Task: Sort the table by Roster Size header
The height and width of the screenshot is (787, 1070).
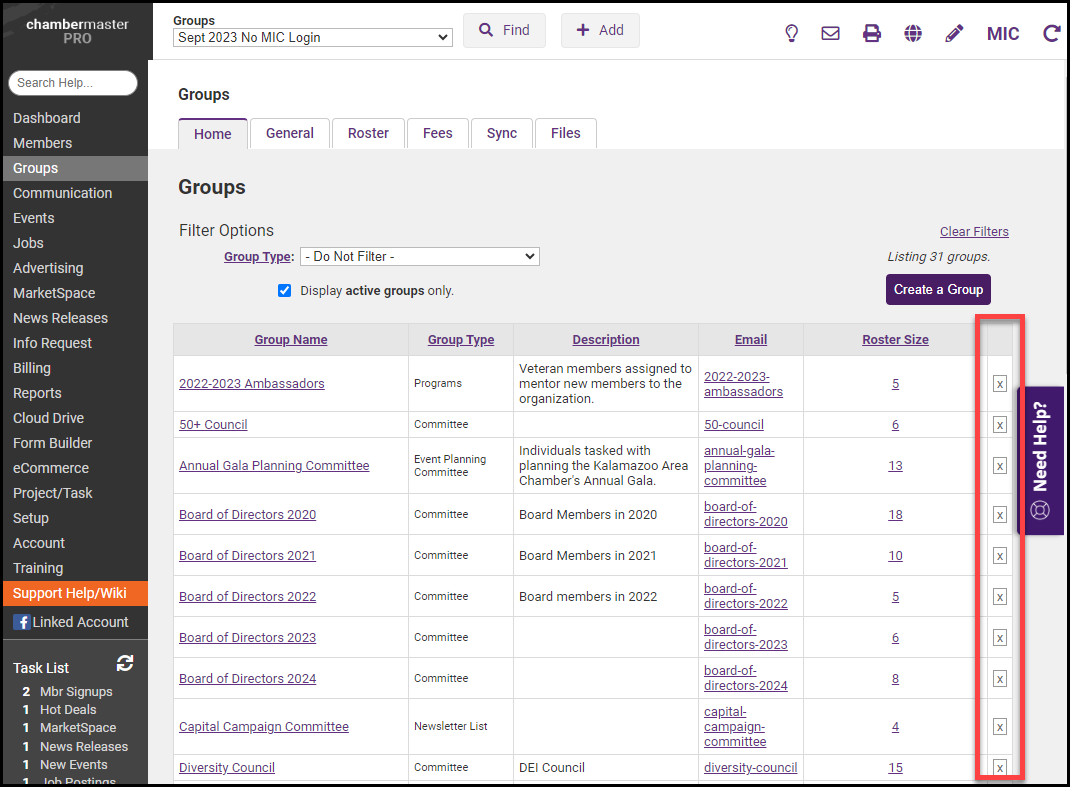Action: 895,340
